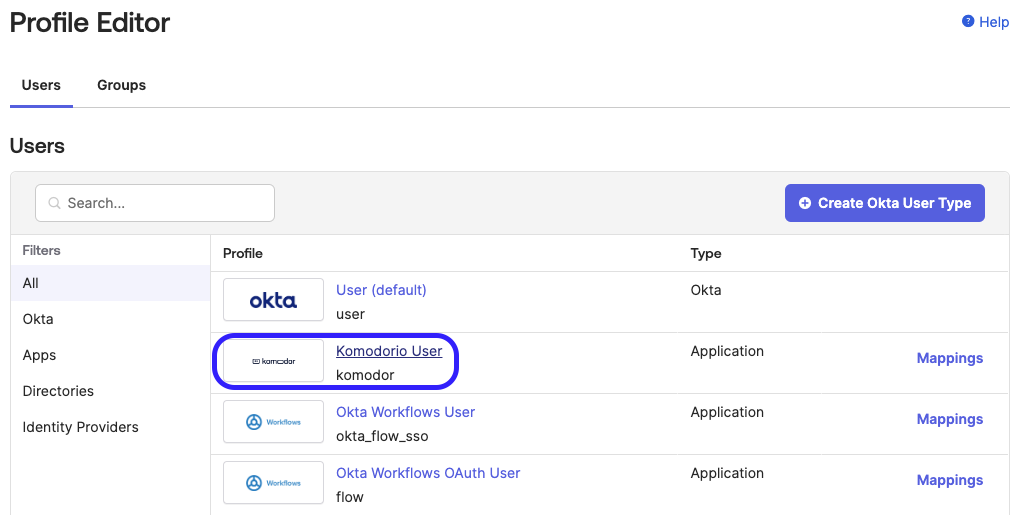Select the Okta filter
Viewport: 1013px width, 515px height.
[x=110, y=319]
